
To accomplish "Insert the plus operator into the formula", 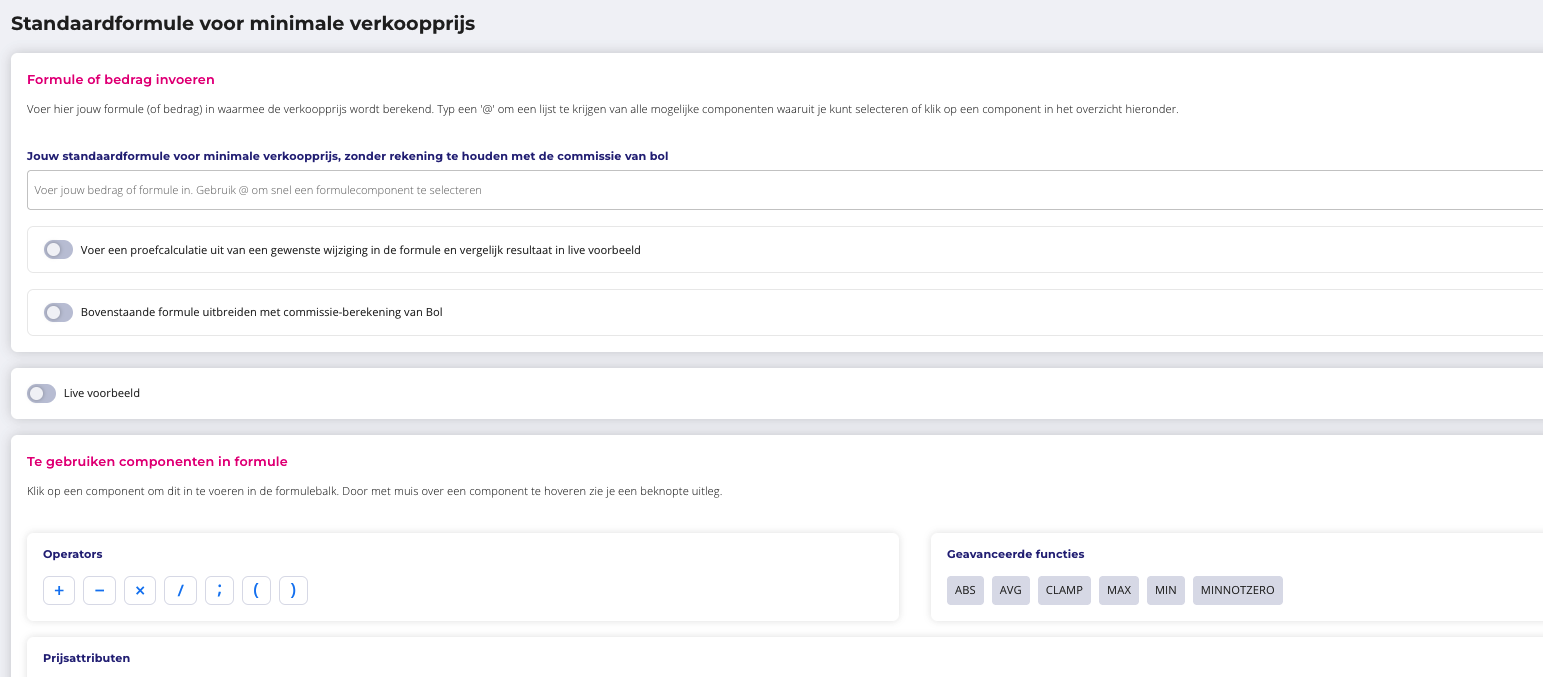I will pos(59,591).
